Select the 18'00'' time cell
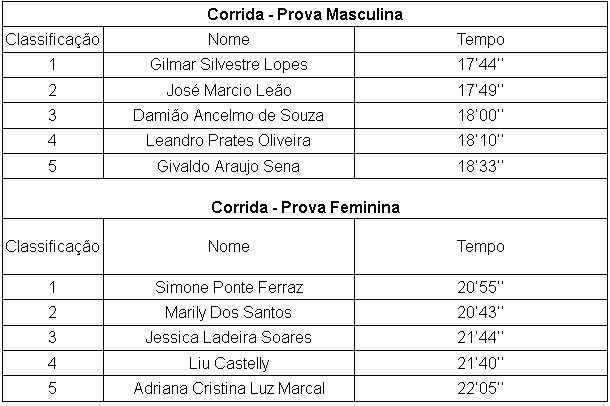This screenshot has width=610, height=406. 481,115
